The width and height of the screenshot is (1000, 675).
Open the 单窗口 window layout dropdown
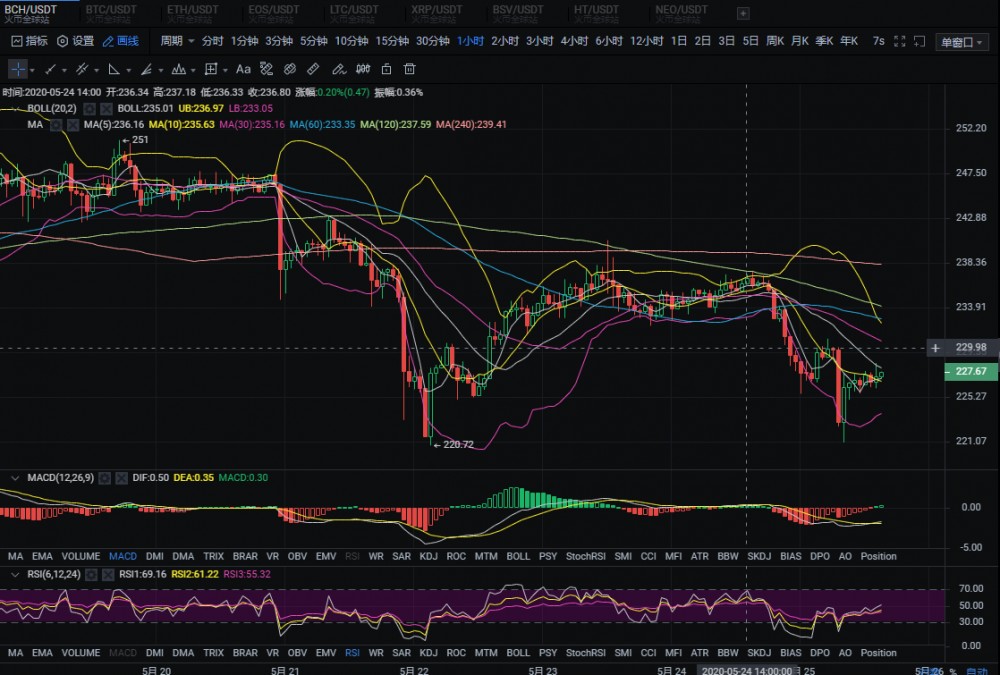961,42
